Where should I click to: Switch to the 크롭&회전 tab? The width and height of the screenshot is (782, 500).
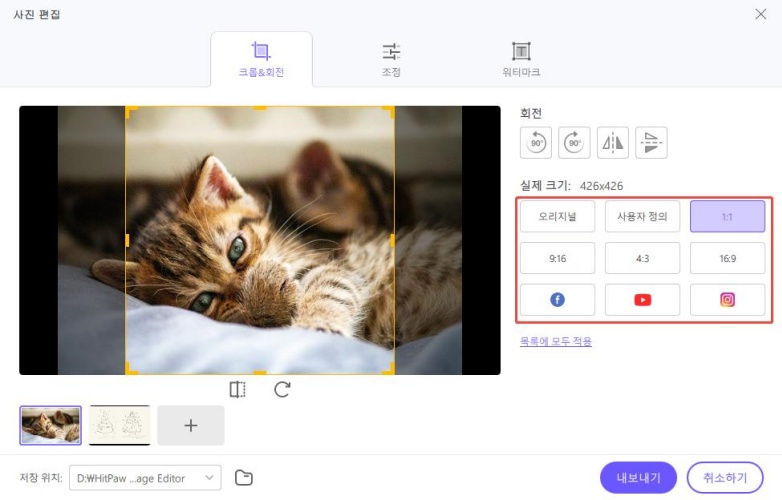pos(261,59)
